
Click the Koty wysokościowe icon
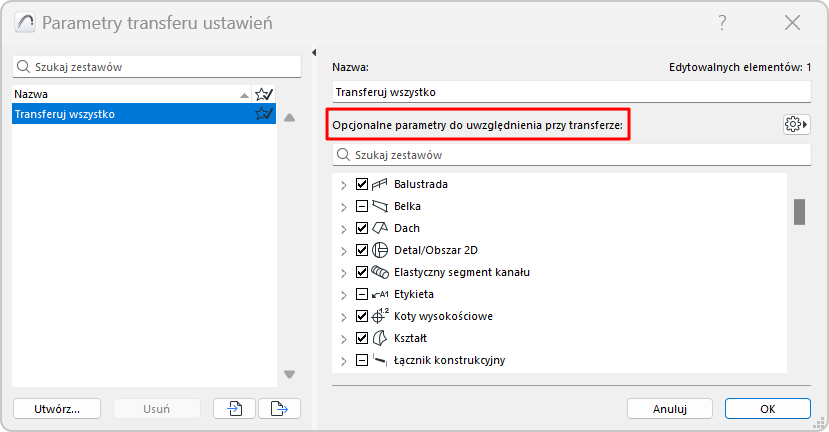380,316
